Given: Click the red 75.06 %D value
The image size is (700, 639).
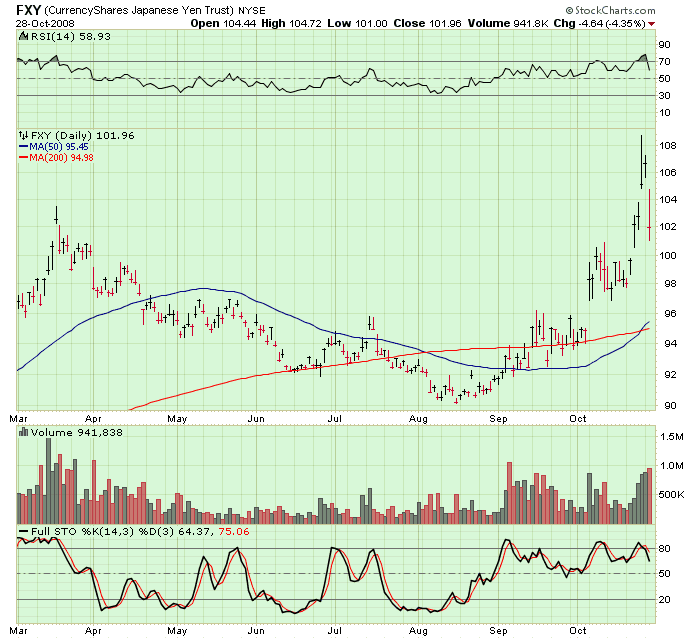Looking at the screenshot, I should [x=234, y=531].
